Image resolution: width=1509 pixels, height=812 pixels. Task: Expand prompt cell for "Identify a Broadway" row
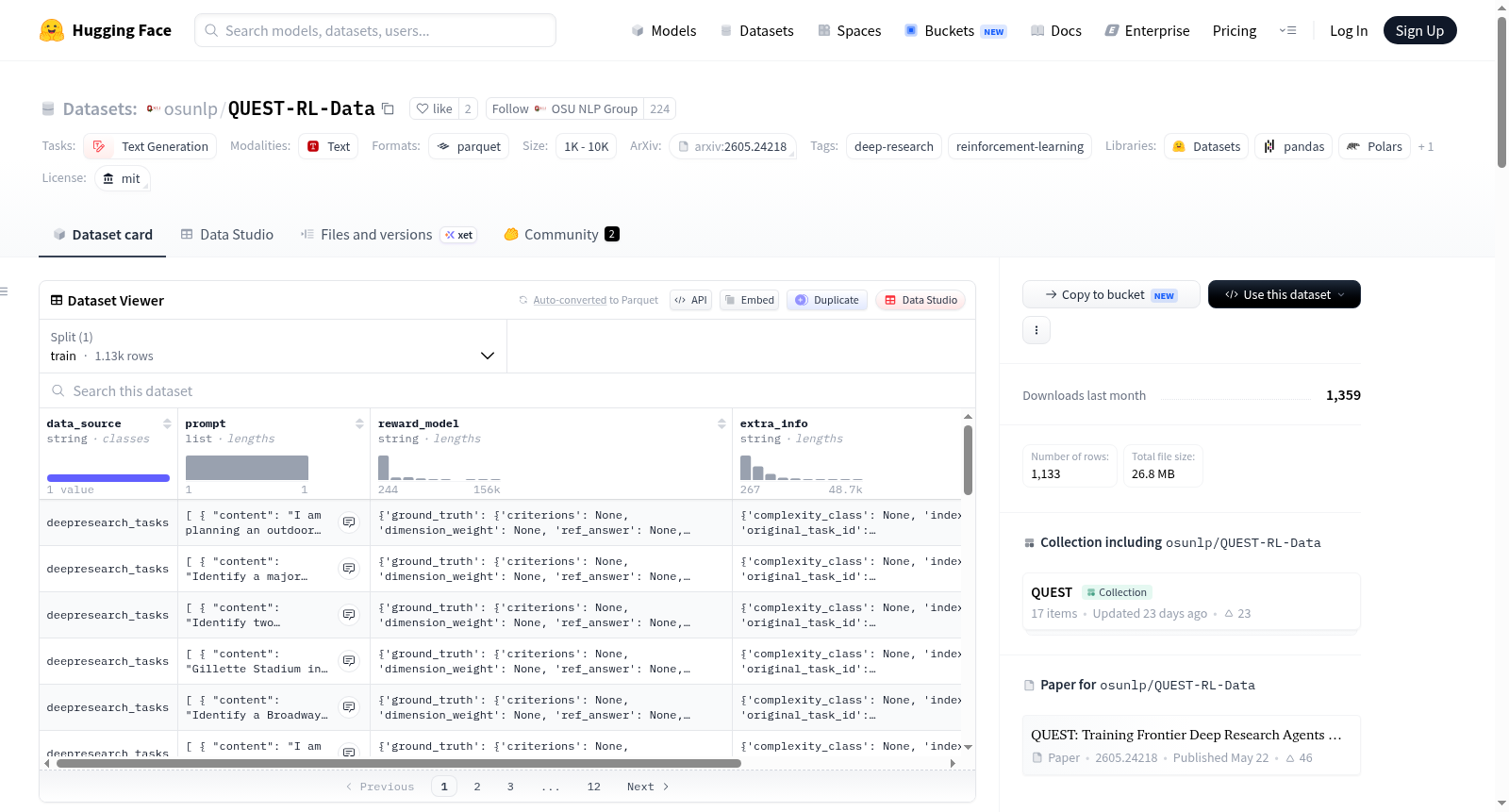pyautogui.click(x=349, y=707)
